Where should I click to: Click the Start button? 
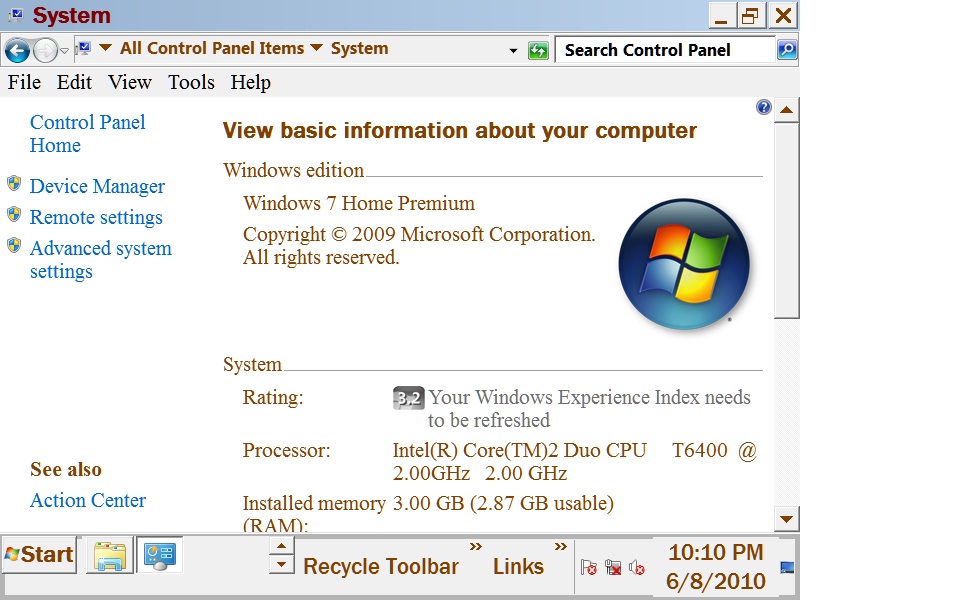(x=39, y=555)
